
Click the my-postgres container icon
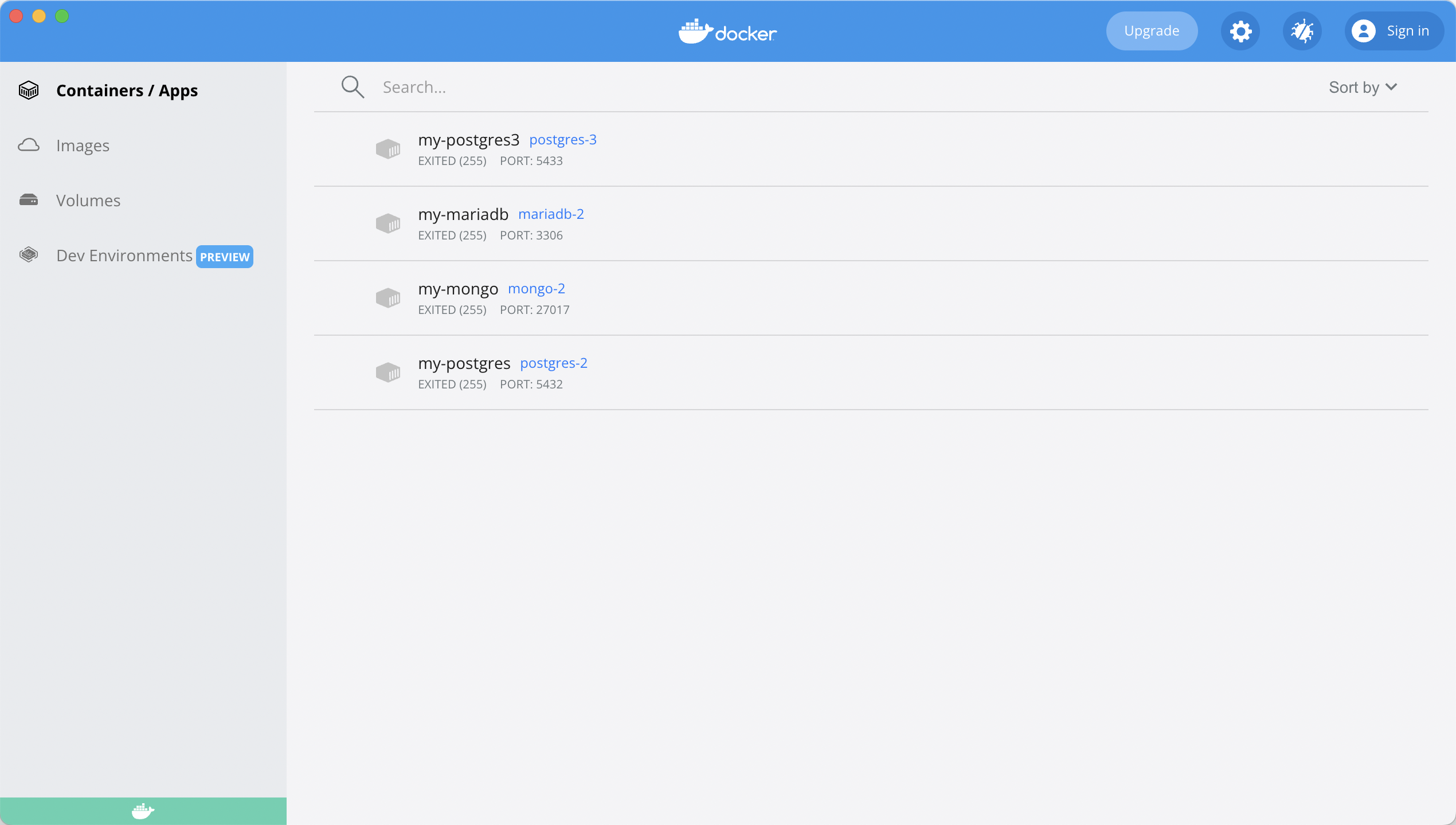coord(388,372)
